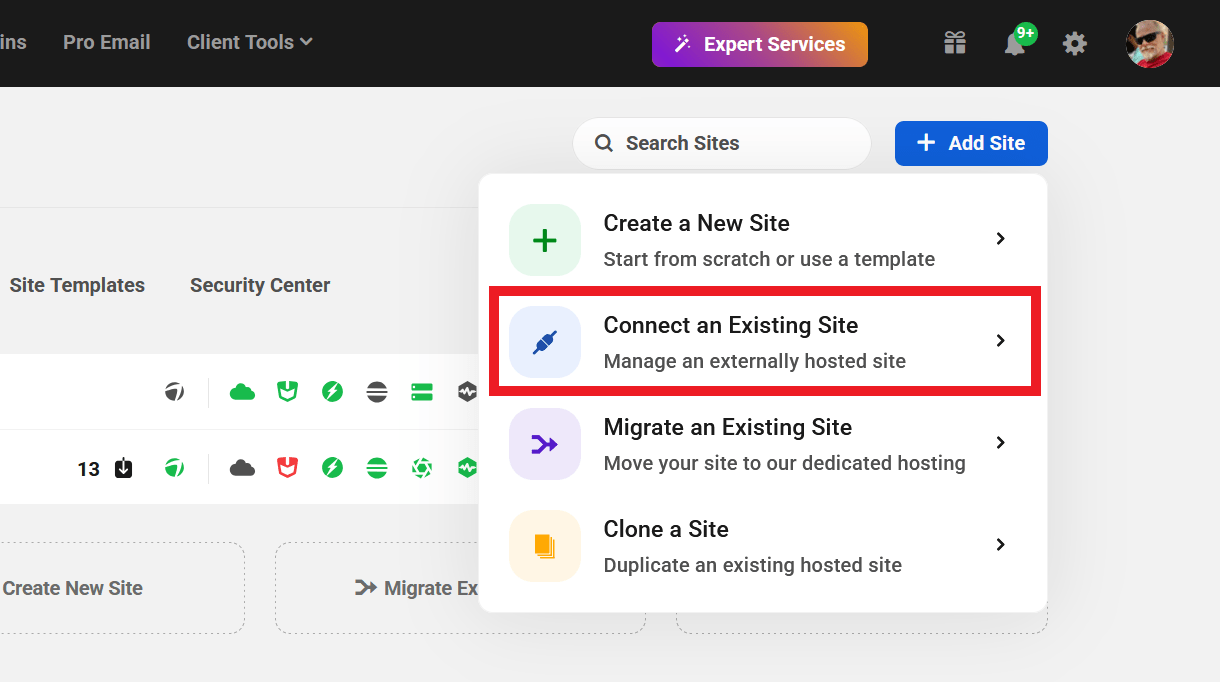
Task: Open the Pro Email menu item
Action: click(x=106, y=42)
